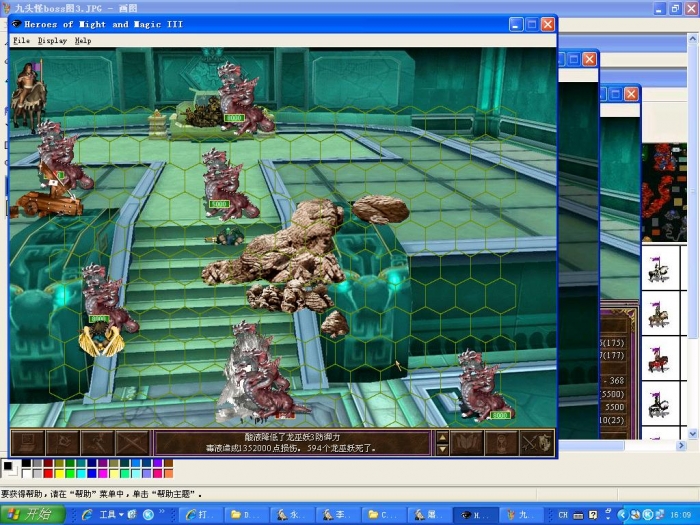Select the golden winged creature
Screen dimensions: 700x525
[101, 340]
